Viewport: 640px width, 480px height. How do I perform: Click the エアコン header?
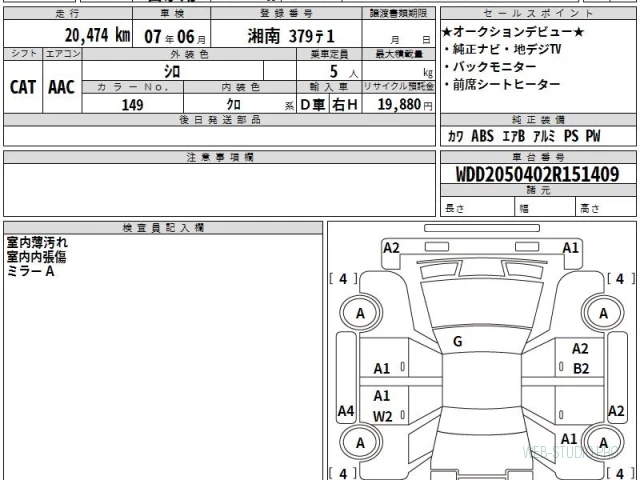62,54
